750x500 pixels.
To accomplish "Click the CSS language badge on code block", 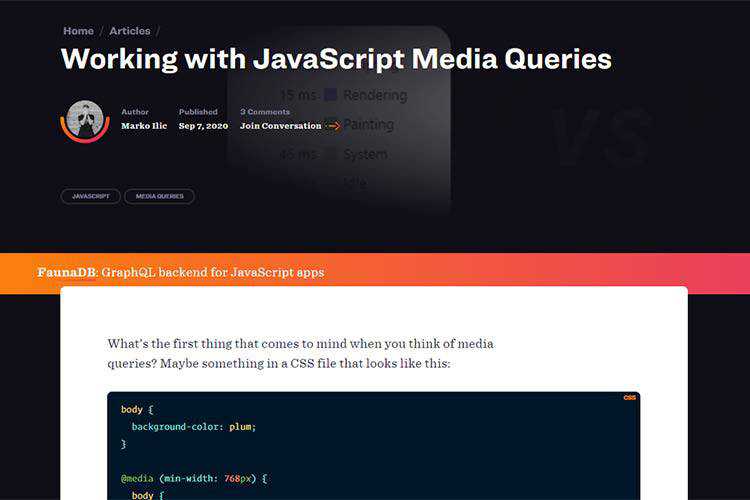I will [x=629, y=398].
